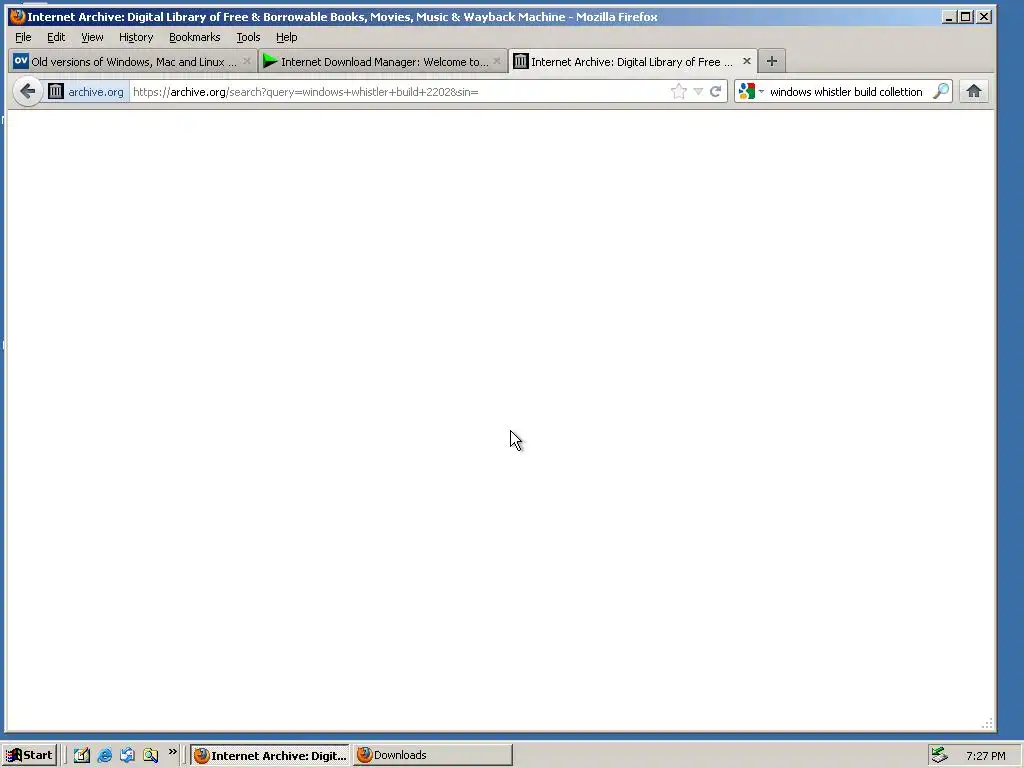
Task: Reload the current page
Action: pyautogui.click(x=716, y=91)
